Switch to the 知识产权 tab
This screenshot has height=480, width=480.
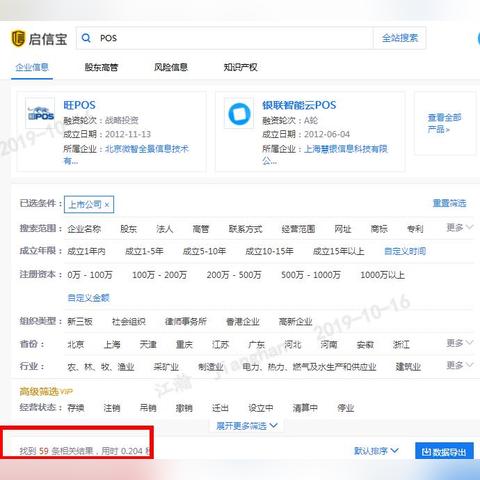pyautogui.click(x=240, y=67)
